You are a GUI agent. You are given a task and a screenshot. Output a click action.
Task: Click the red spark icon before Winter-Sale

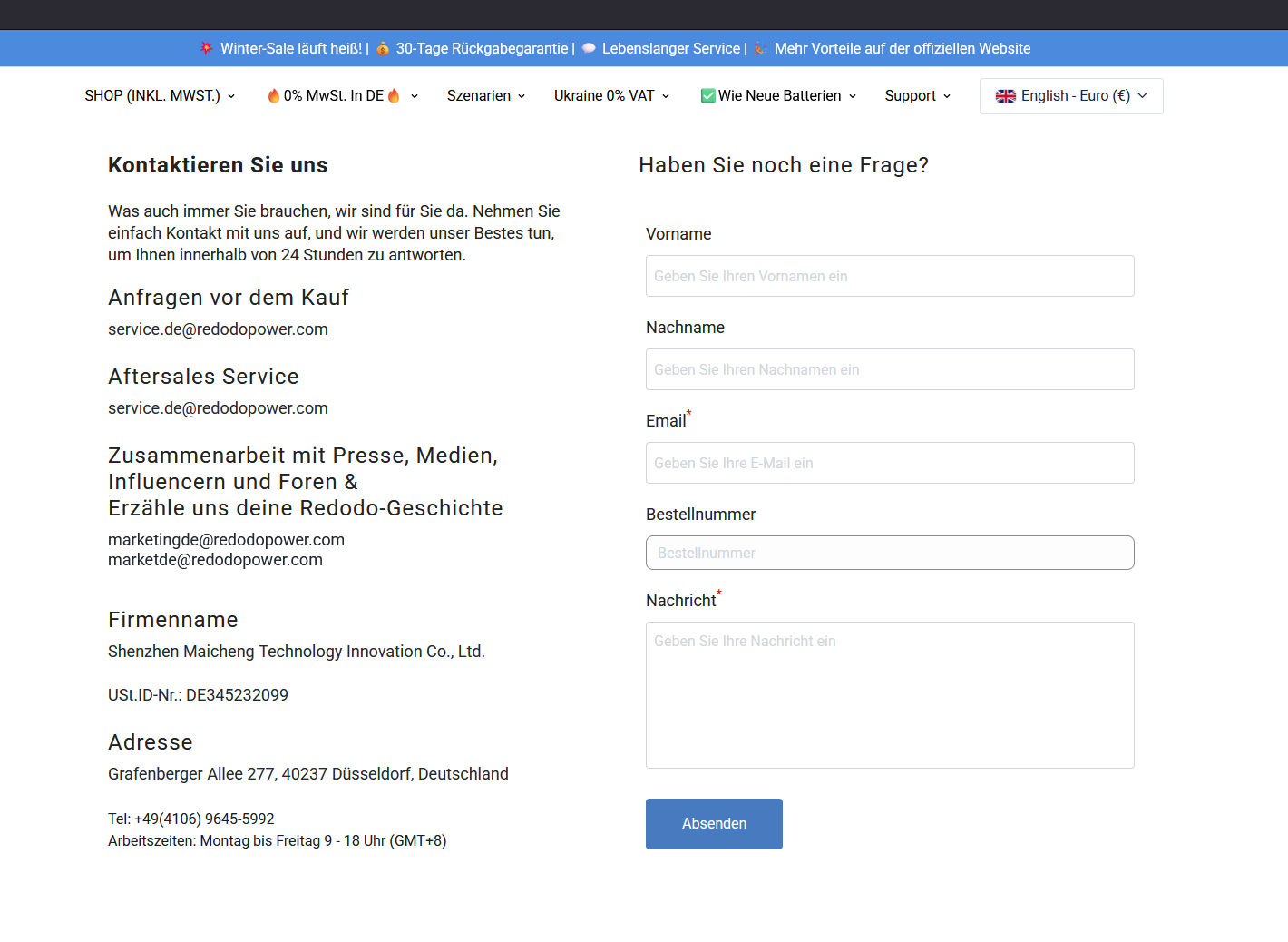tap(207, 48)
